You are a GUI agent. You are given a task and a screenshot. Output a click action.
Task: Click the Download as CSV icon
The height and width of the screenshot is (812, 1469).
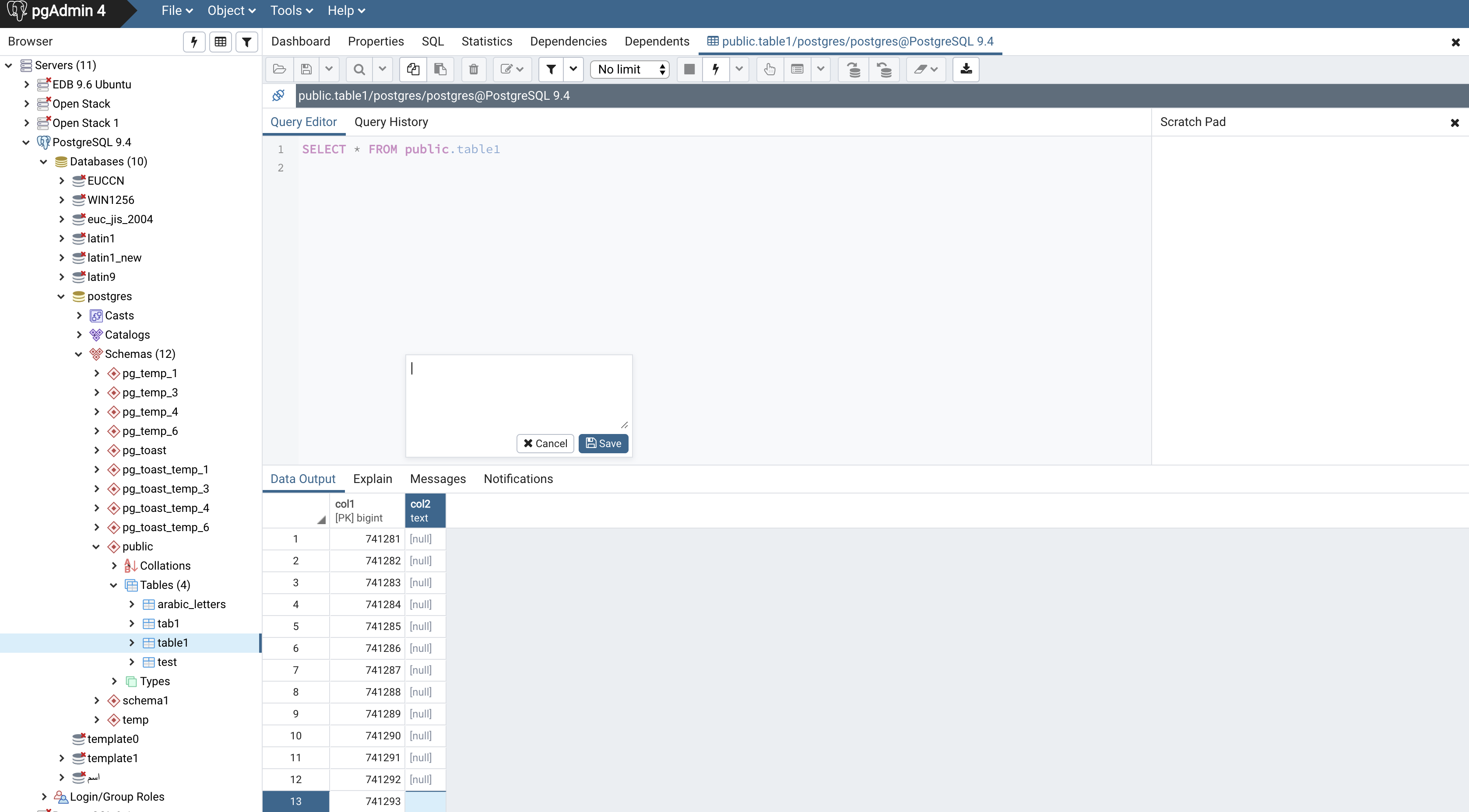[966, 70]
